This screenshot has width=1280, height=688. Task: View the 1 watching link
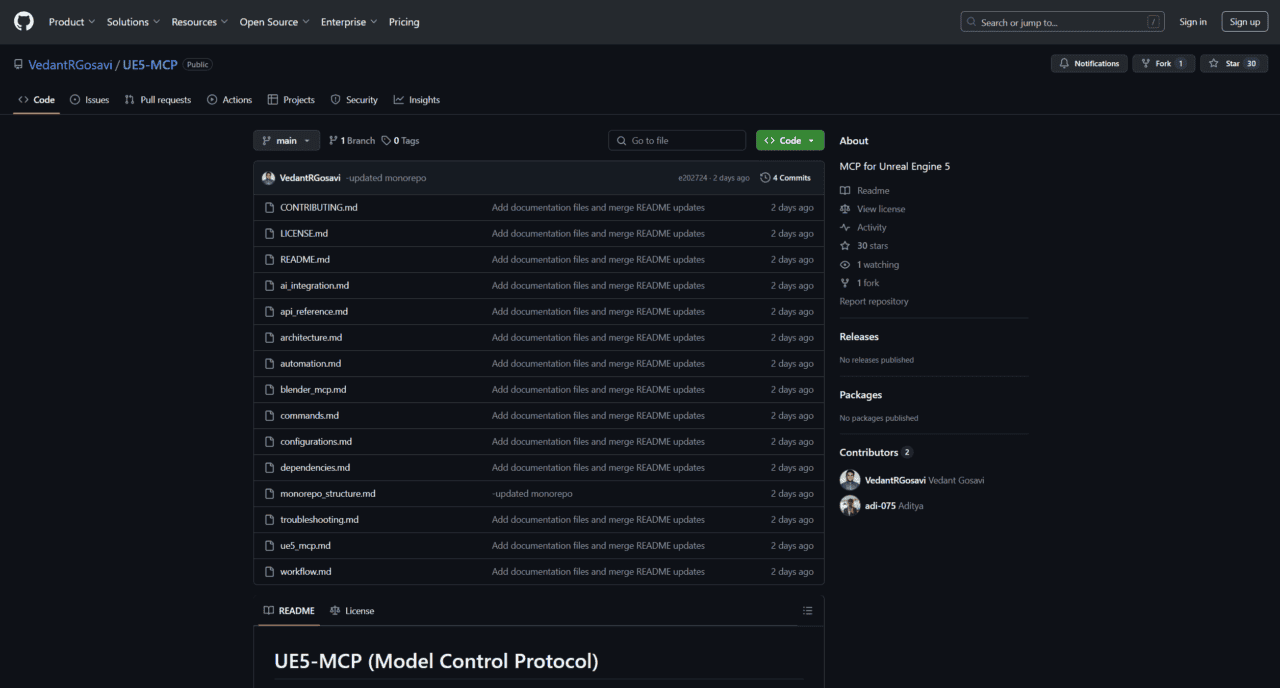(869, 264)
